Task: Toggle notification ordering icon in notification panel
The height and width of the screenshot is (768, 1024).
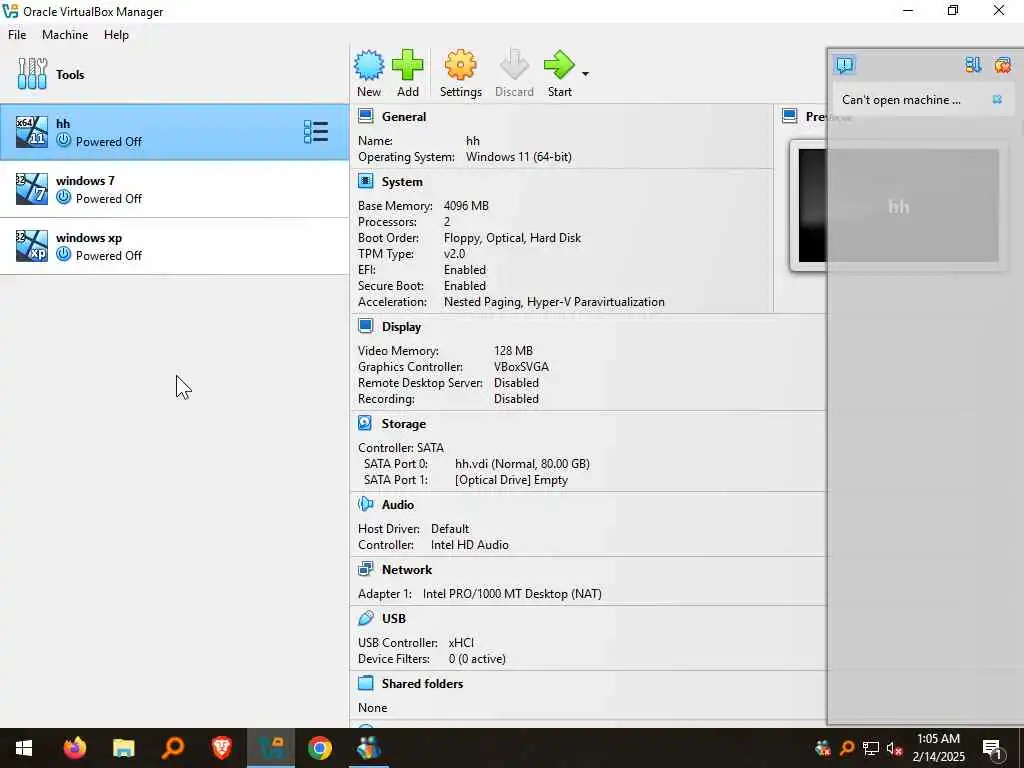Action: tap(973, 65)
